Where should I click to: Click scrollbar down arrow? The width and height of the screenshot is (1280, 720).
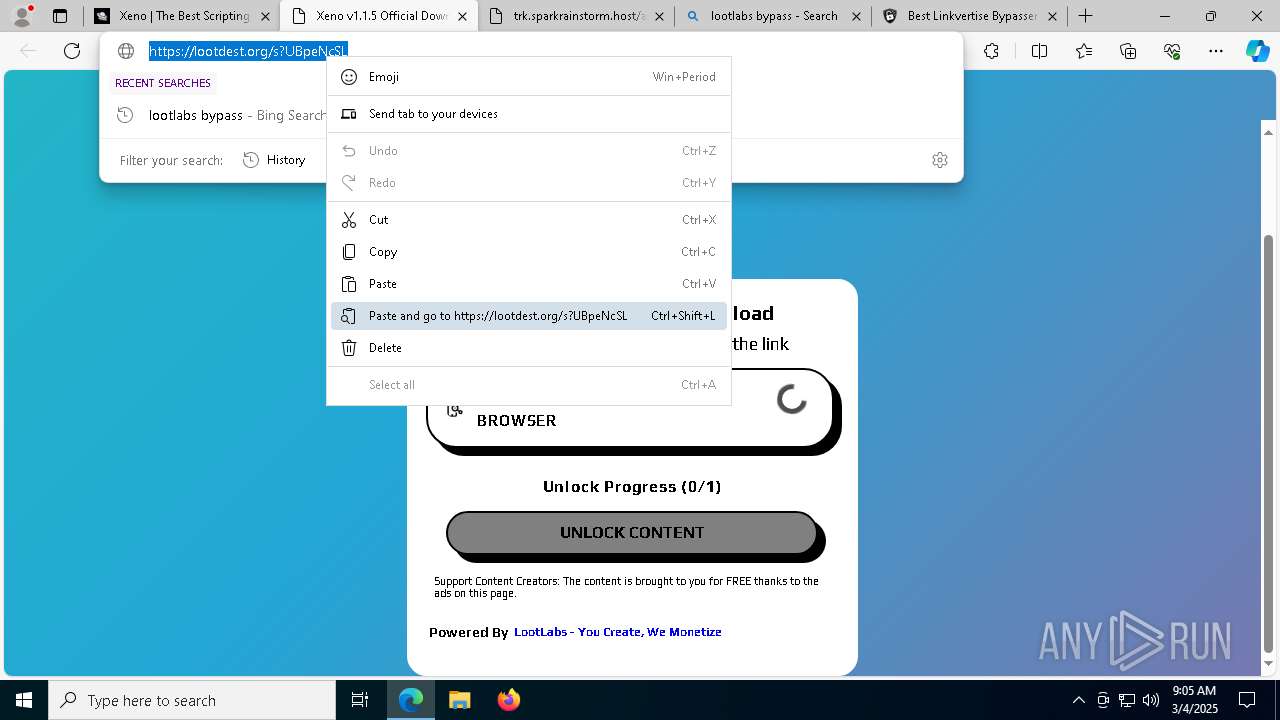click(1269, 663)
